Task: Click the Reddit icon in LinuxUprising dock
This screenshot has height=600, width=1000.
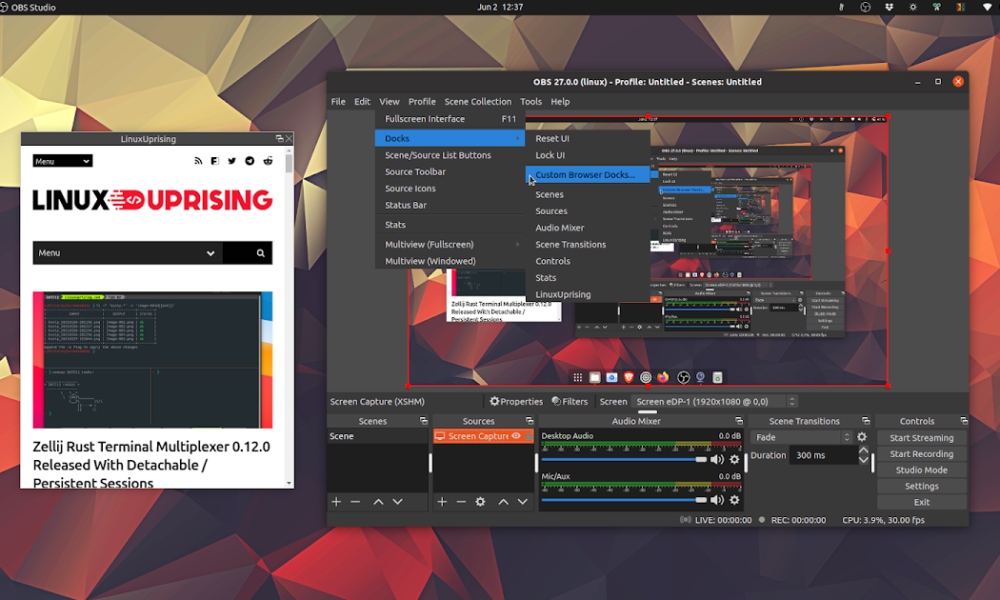Action: tap(268, 161)
